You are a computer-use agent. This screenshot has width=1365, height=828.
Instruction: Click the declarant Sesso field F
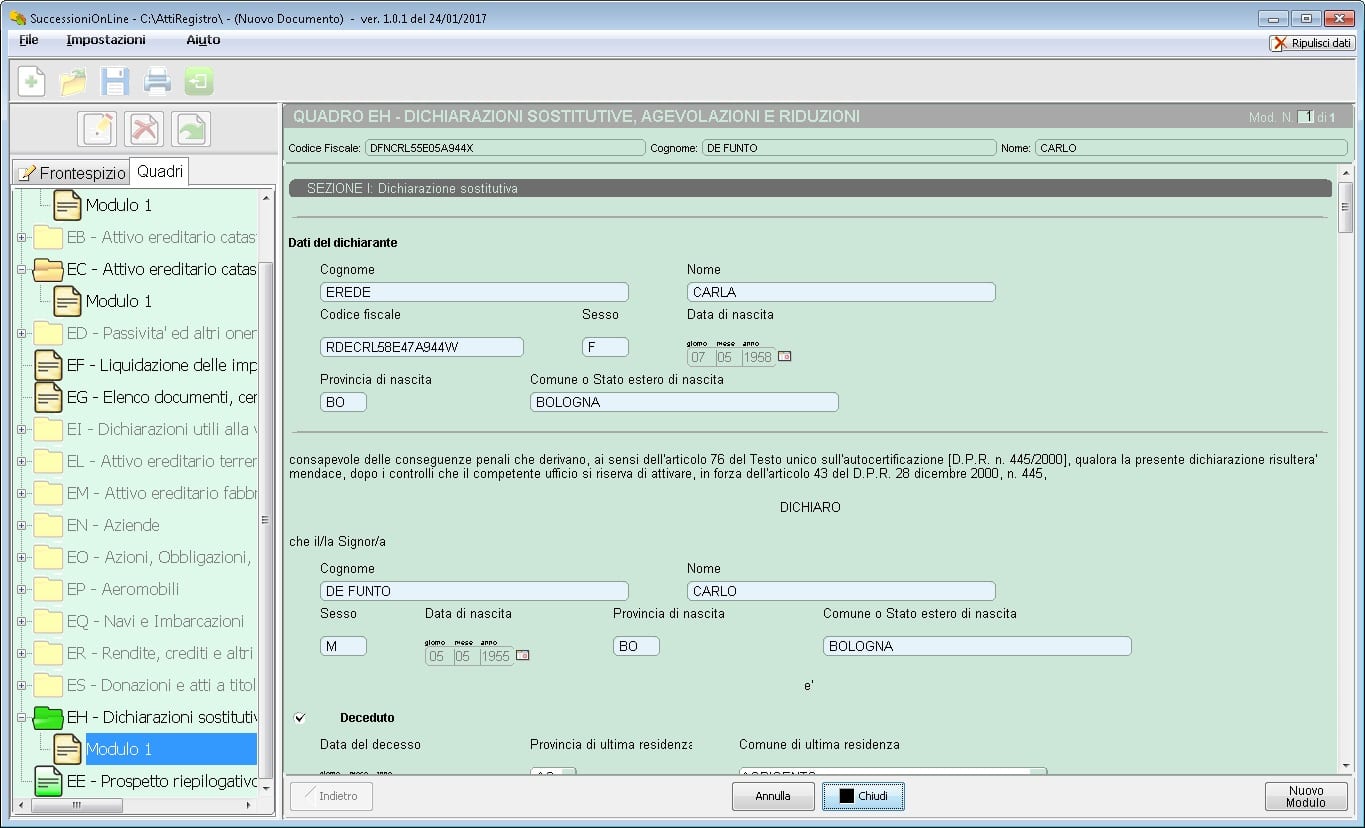[x=605, y=347]
